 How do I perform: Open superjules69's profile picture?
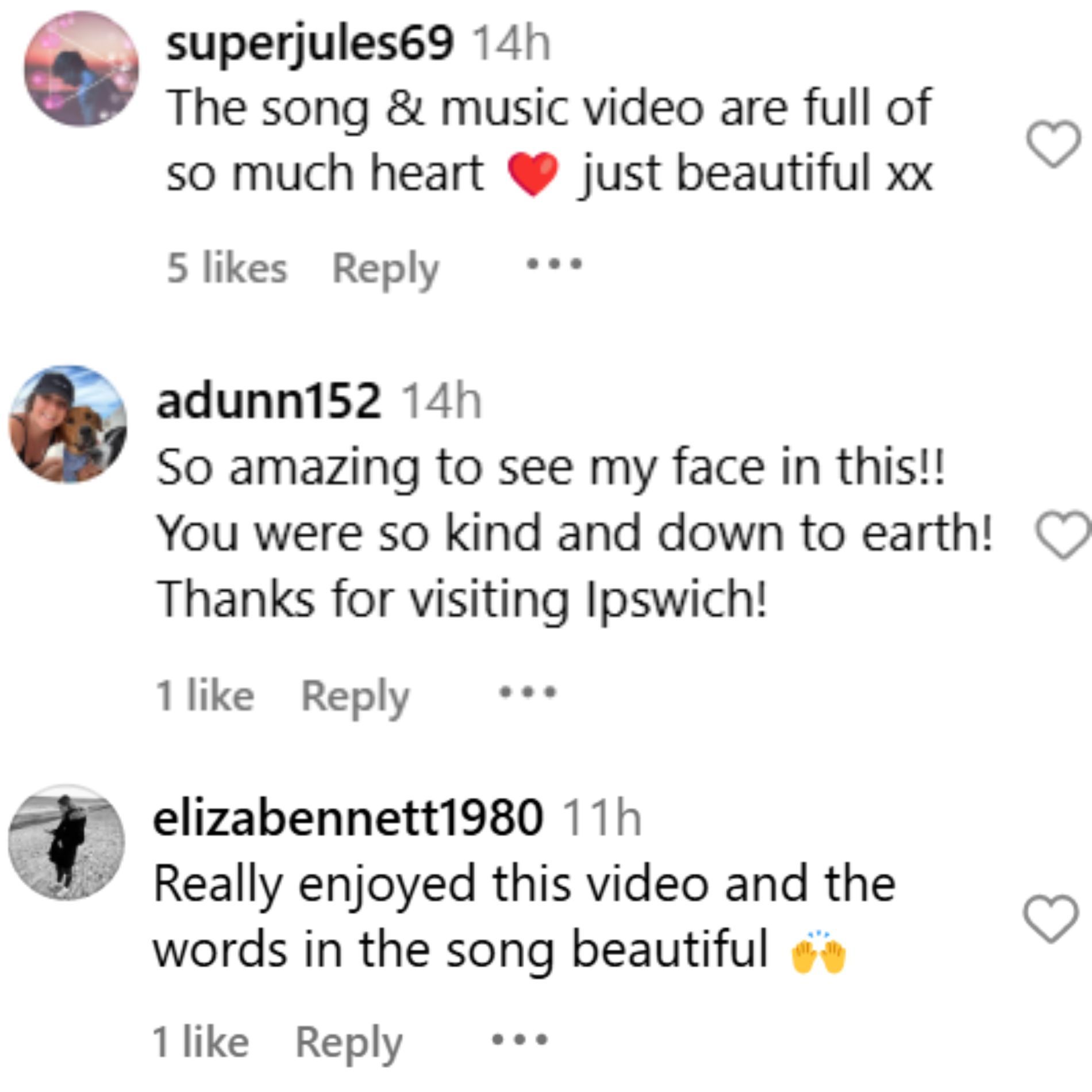pyautogui.click(x=81, y=69)
